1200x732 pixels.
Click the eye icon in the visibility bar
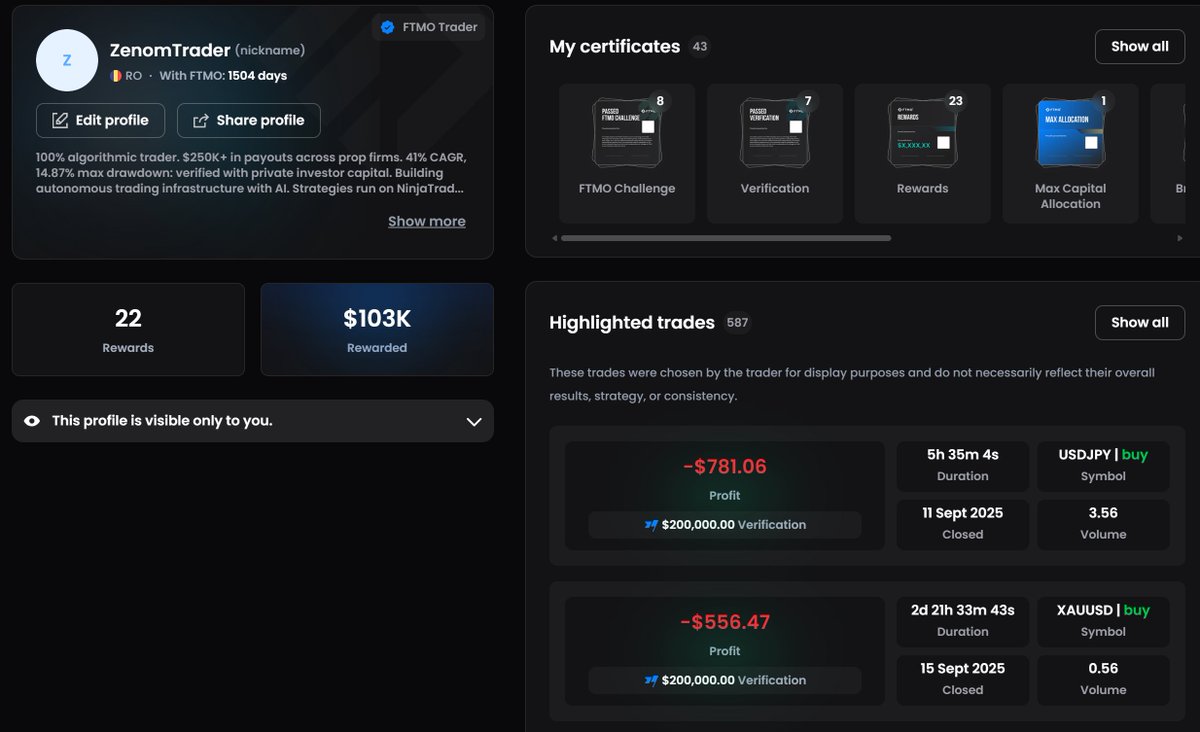coord(32,421)
